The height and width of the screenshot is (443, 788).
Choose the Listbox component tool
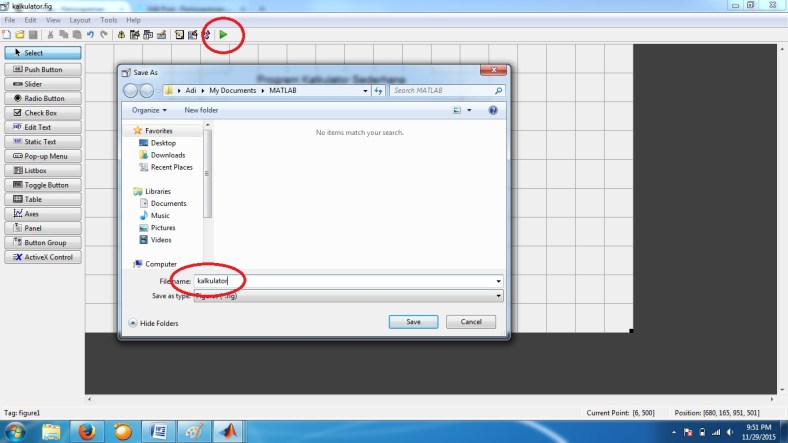coord(42,171)
